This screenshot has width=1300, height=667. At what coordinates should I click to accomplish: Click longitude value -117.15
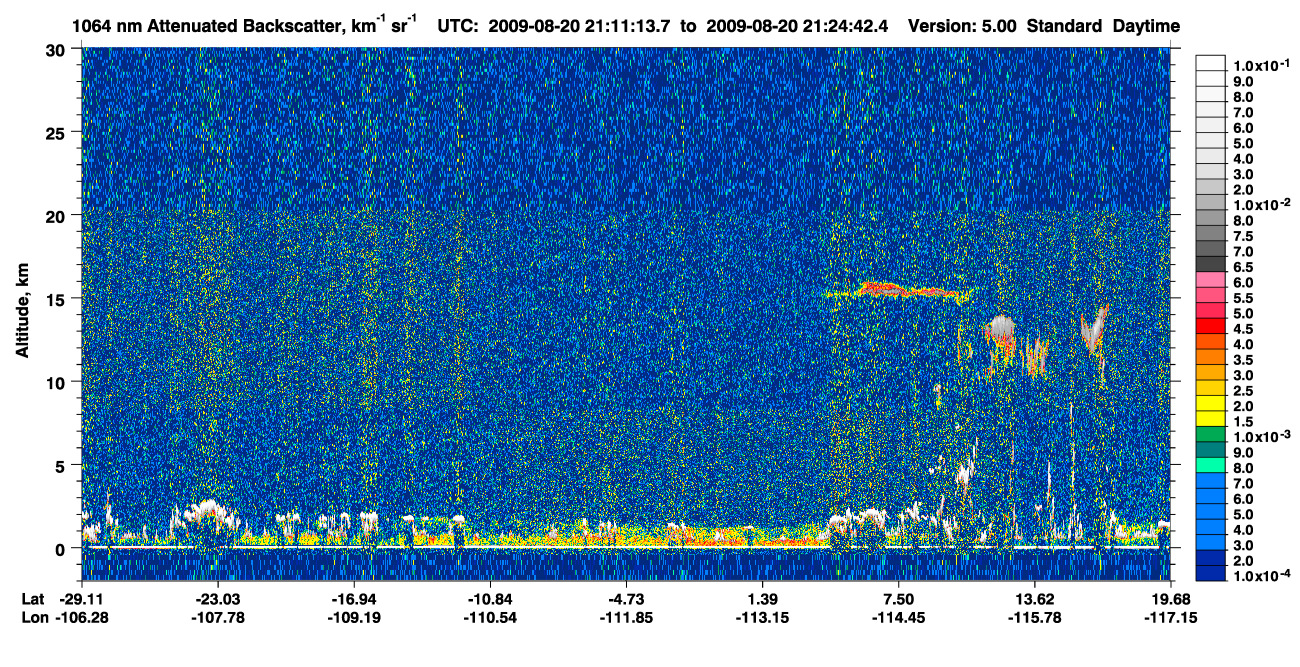pos(1170,617)
